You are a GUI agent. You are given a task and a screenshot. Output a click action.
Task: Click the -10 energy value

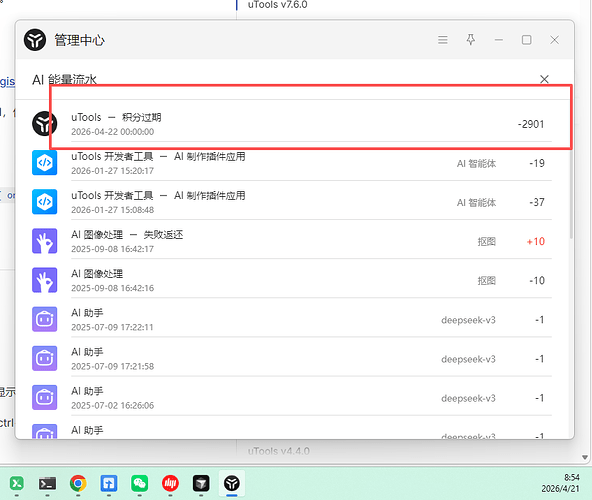click(537, 281)
